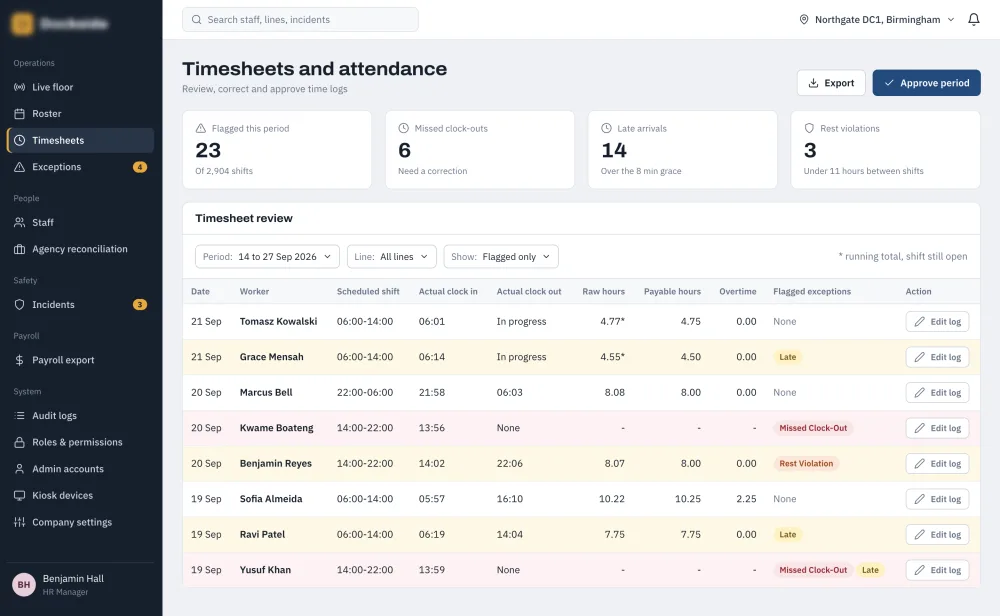The width and height of the screenshot is (1000, 616).
Task: Open the Rest violations card
Action: tap(885, 150)
